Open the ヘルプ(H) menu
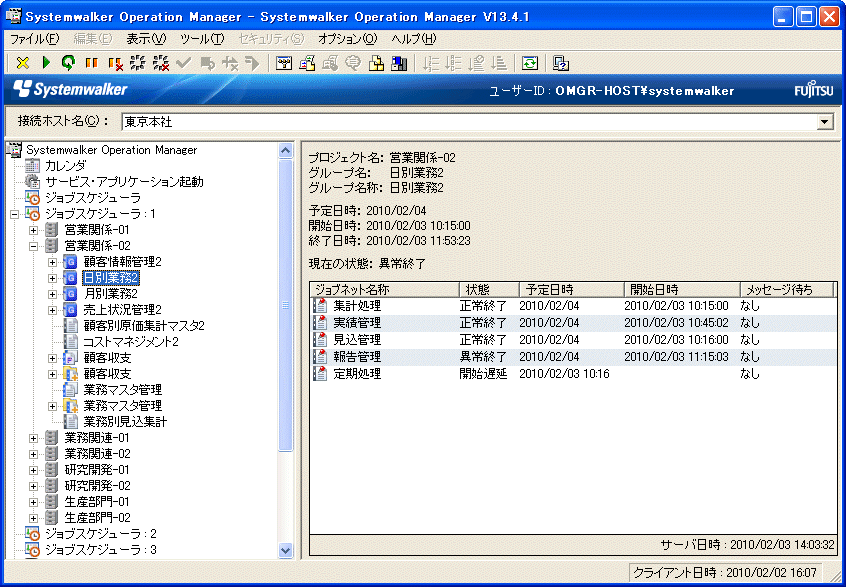This screenshot has height=587, width=846. point(414,39)
